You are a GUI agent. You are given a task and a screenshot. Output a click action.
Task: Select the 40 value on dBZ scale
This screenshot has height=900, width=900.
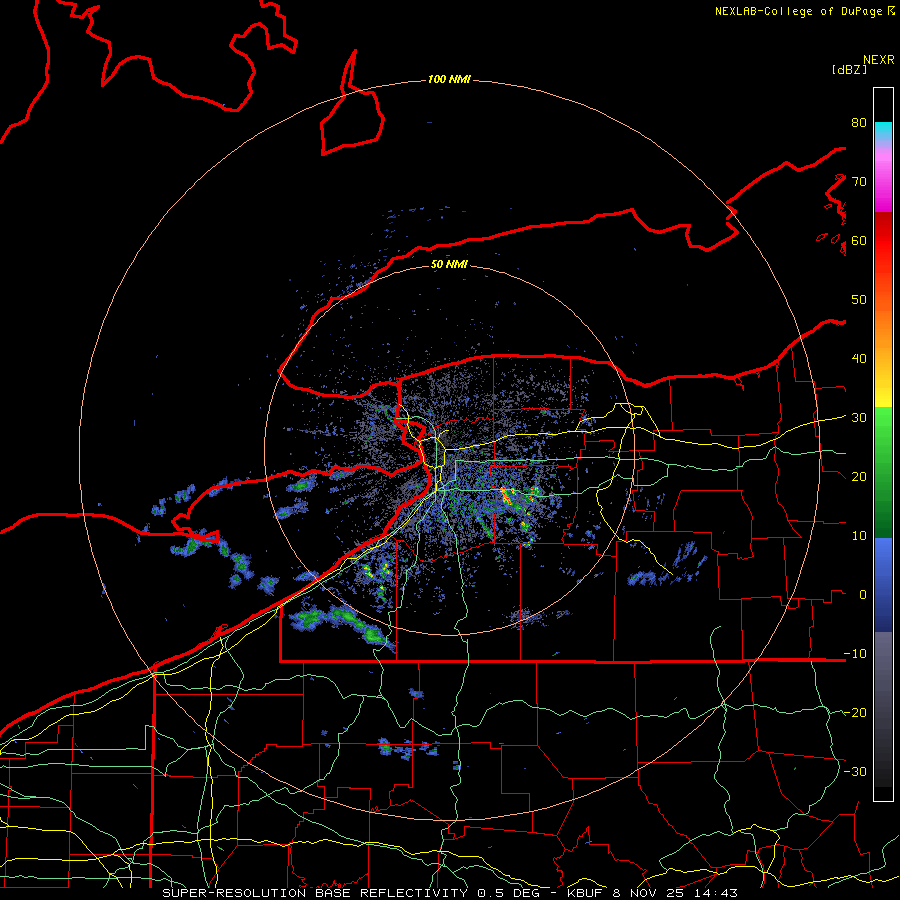(x=859, y=359)
